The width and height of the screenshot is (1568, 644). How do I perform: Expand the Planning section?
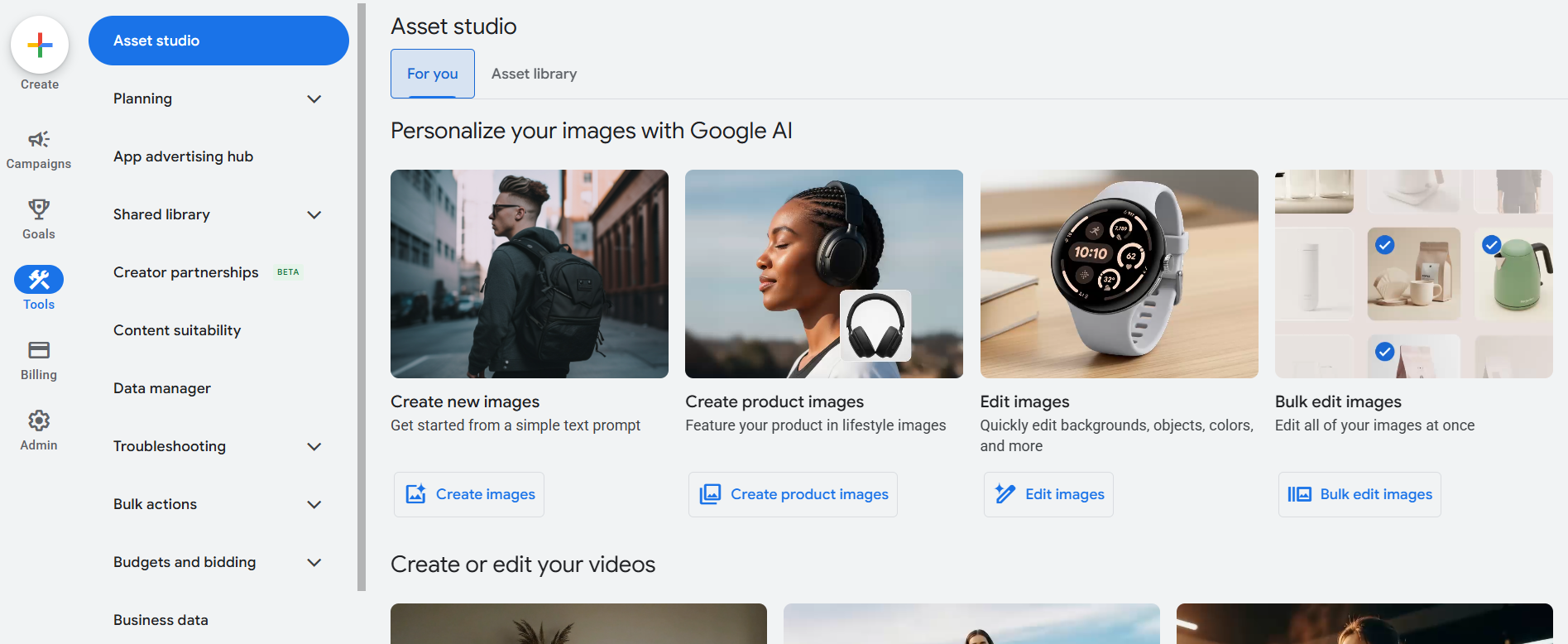coord(314,99)
